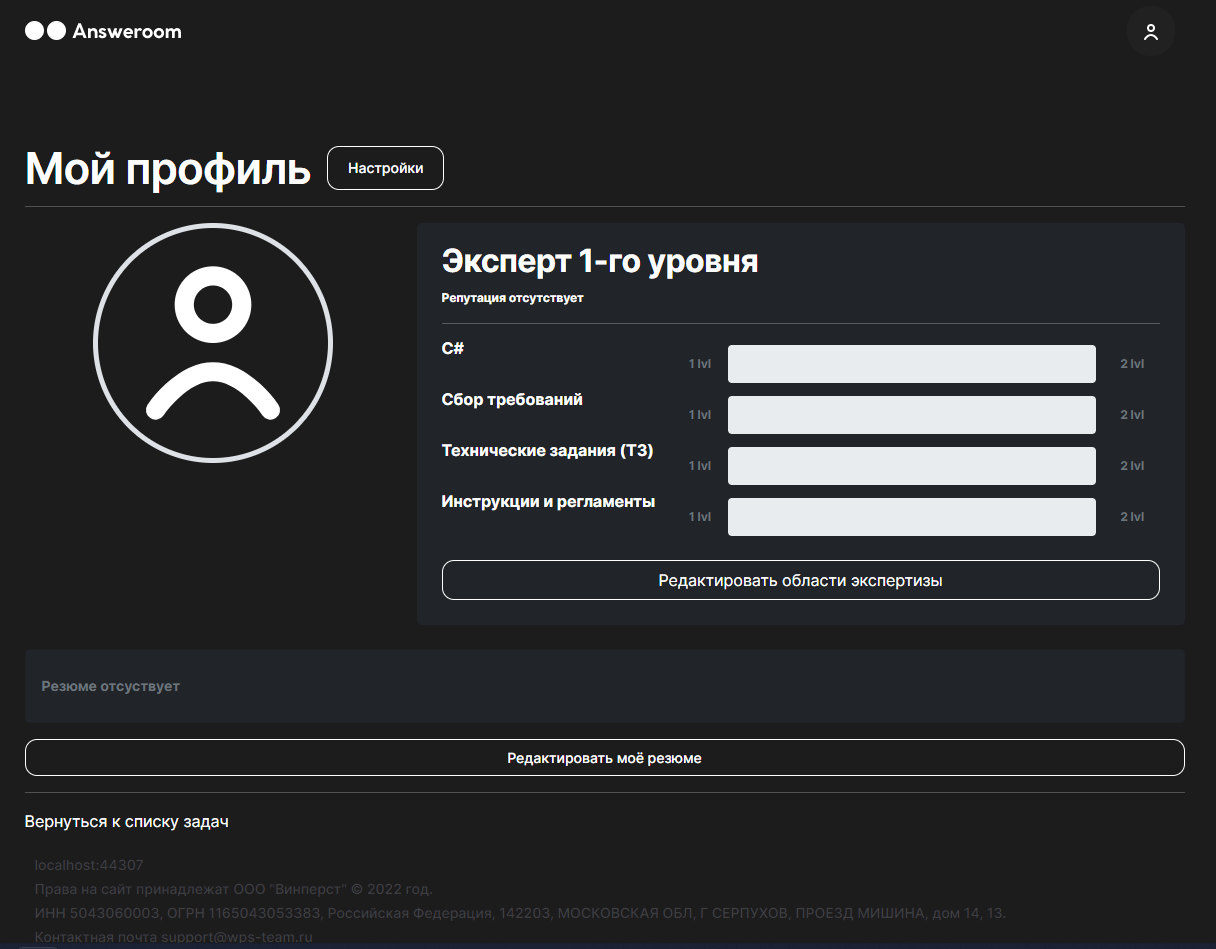Image resolution: width=1216 pixels, height=949 pixels.
Task: Click the Инструкции и регламенты progress bar
Action: pyautogui.click(x=912, y=517)
